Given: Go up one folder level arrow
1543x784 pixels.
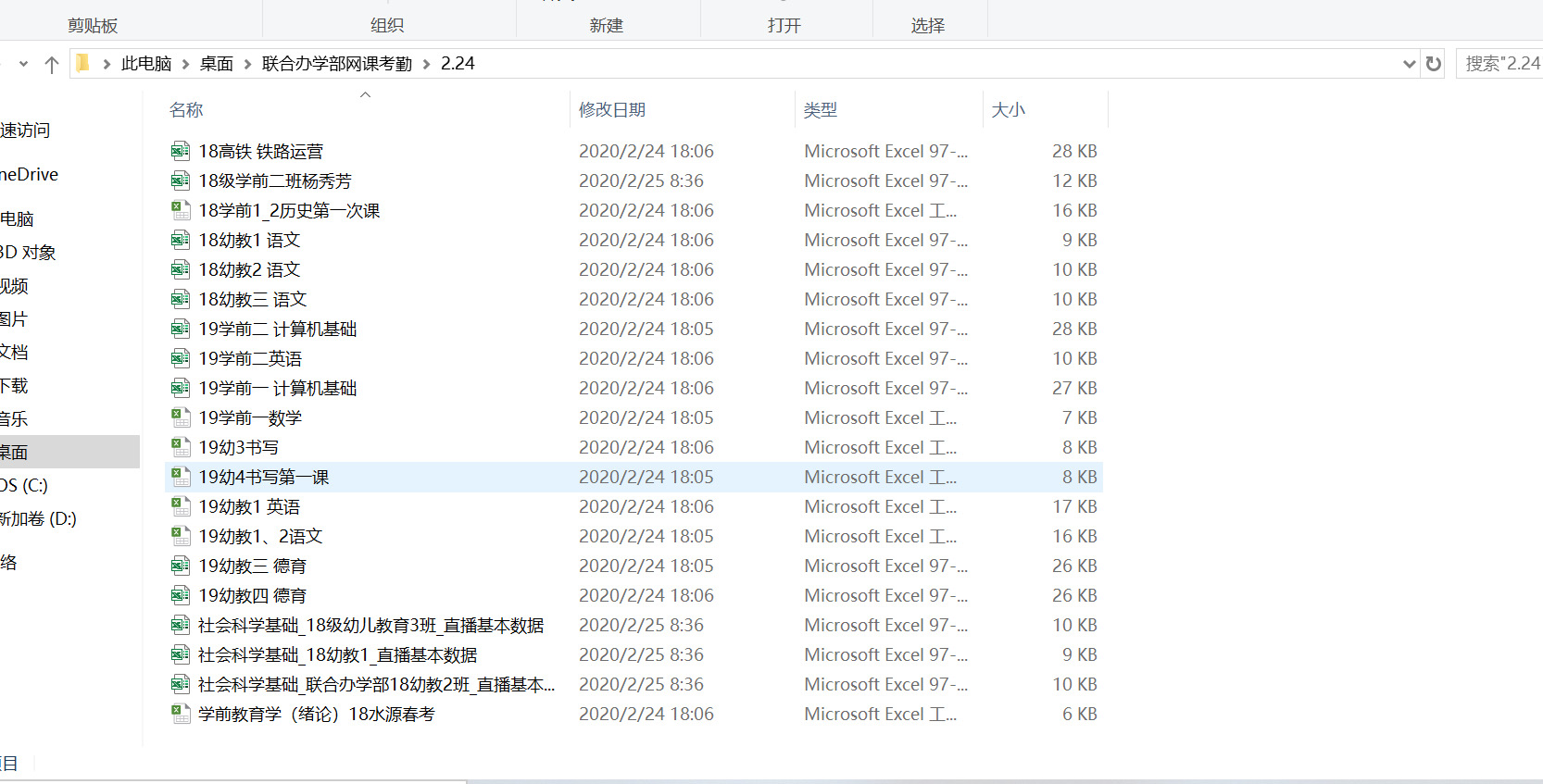Looking at the screenshot, I should (52, 64).
